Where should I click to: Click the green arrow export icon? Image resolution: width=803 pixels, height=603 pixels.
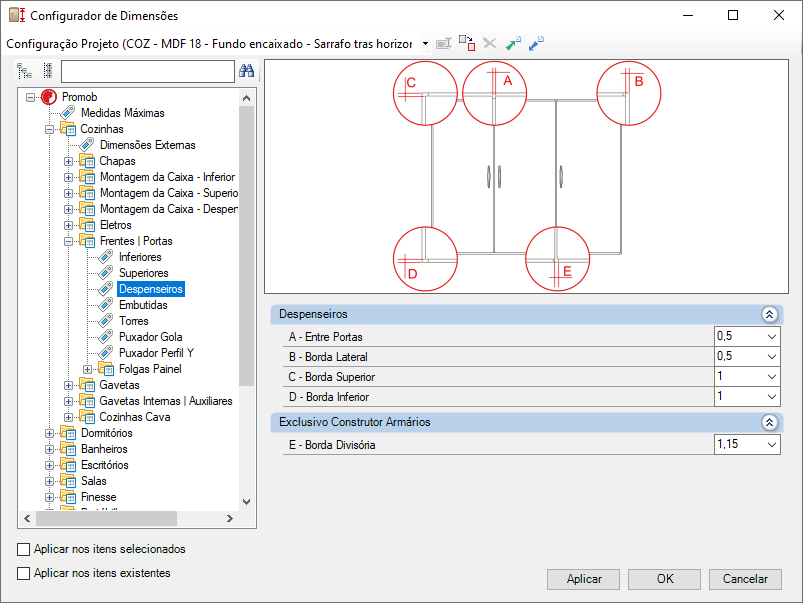[513, 44]
